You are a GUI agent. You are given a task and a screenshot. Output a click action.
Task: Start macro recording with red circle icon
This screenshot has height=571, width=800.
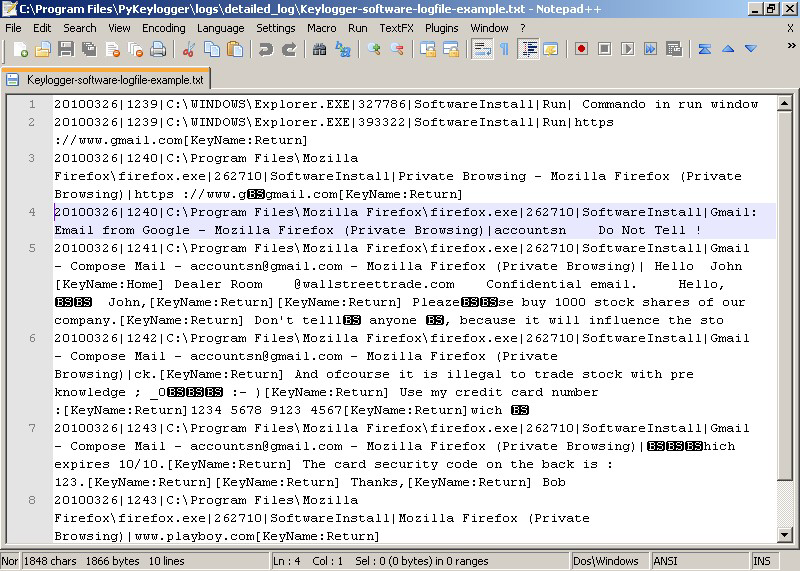pyautogui.click(x=581, y=49)
